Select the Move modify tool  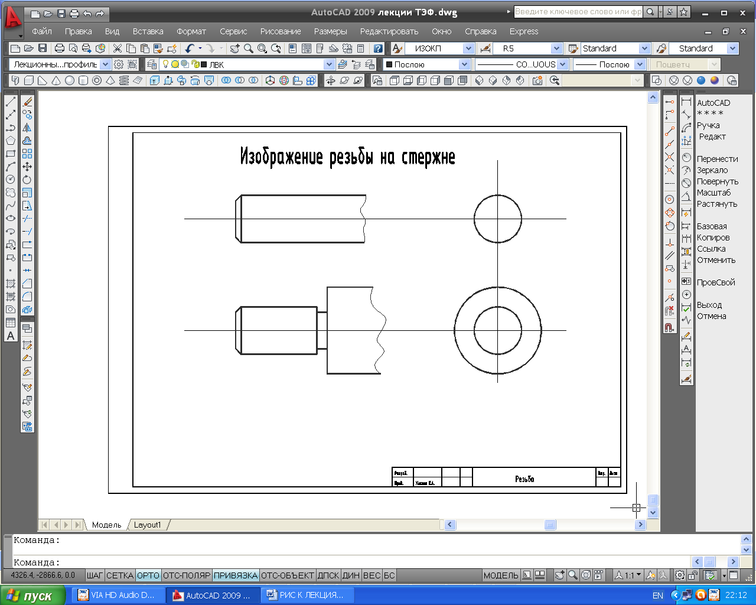pos(28,166)
